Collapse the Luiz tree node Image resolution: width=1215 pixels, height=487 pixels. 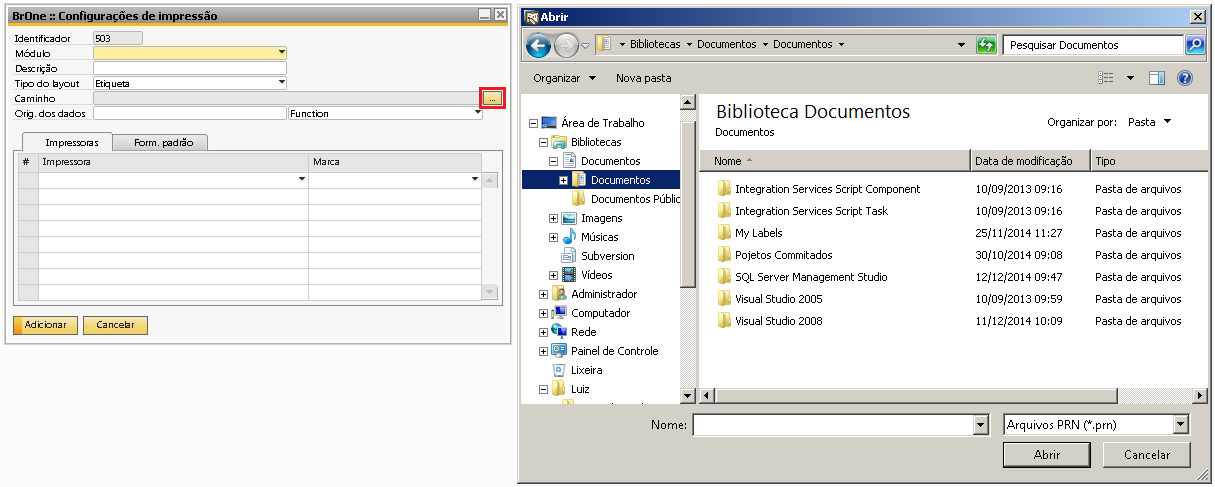pyautogui.click(x=544, y=389)
